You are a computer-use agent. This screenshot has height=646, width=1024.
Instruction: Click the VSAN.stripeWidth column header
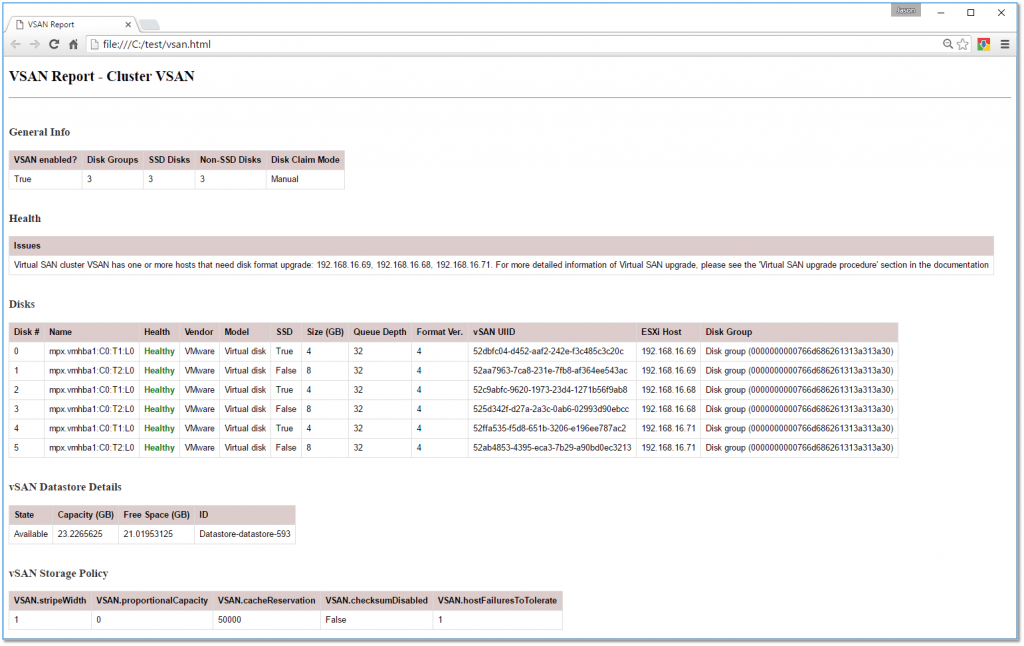pyautogui.click(x=50, y=601)
